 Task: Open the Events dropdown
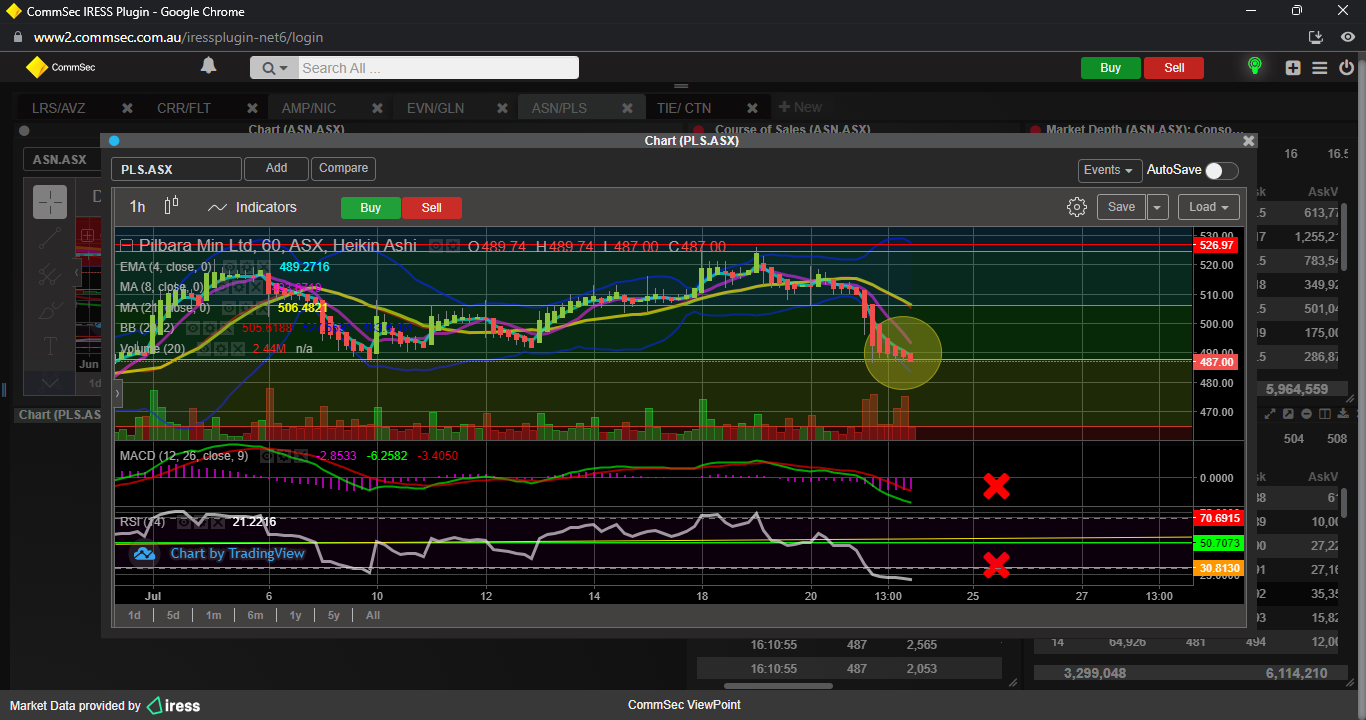tap(1110, 171)
